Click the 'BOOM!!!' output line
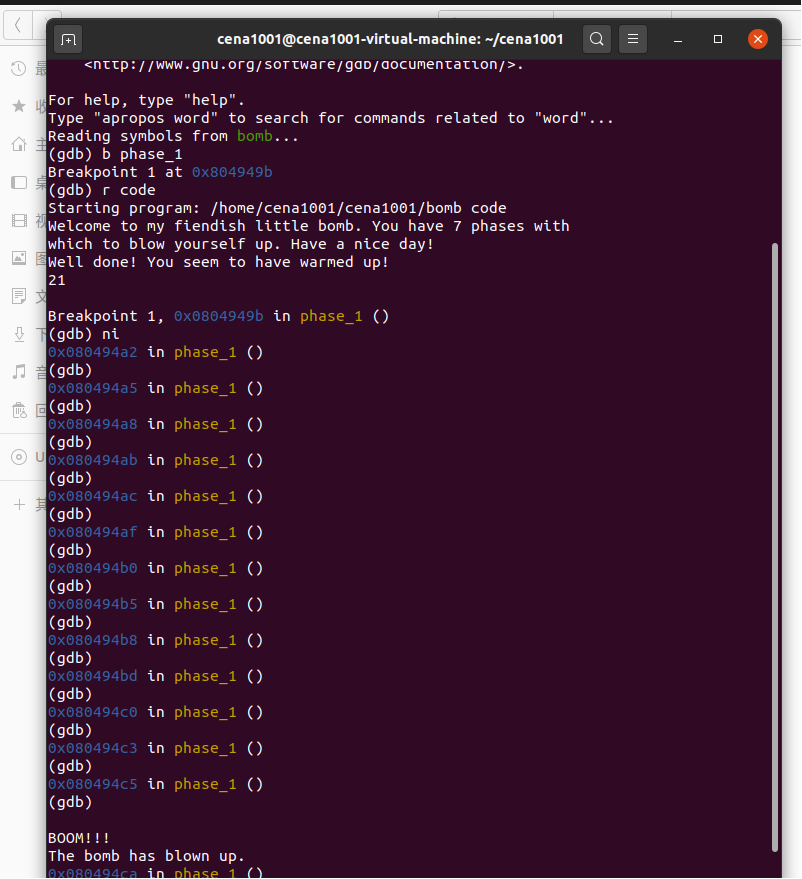Screen dimensions: 802x879 [x=79, y=838]
